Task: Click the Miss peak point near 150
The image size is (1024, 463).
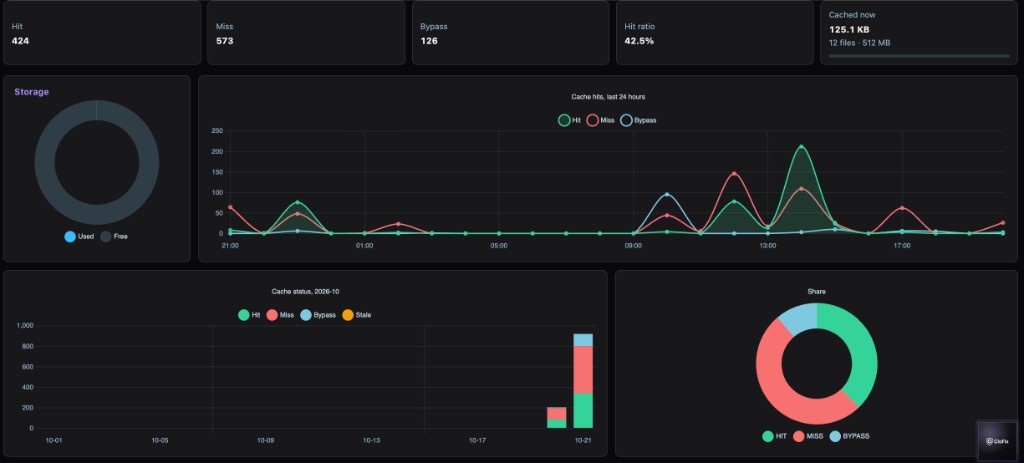Action: pos(734,174)
